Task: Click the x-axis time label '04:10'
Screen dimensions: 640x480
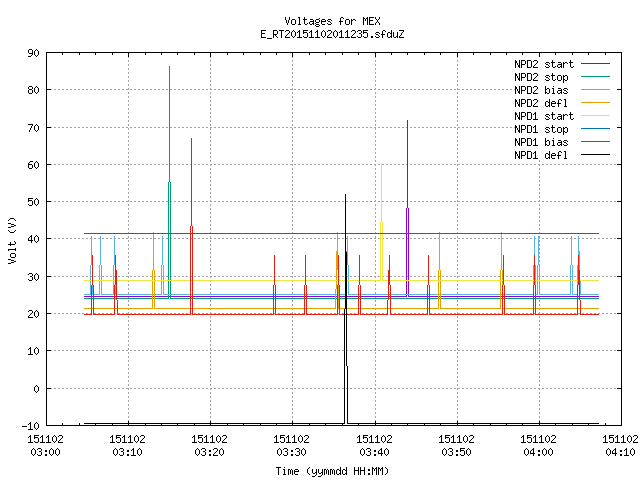Action: (x=620, y=452)
